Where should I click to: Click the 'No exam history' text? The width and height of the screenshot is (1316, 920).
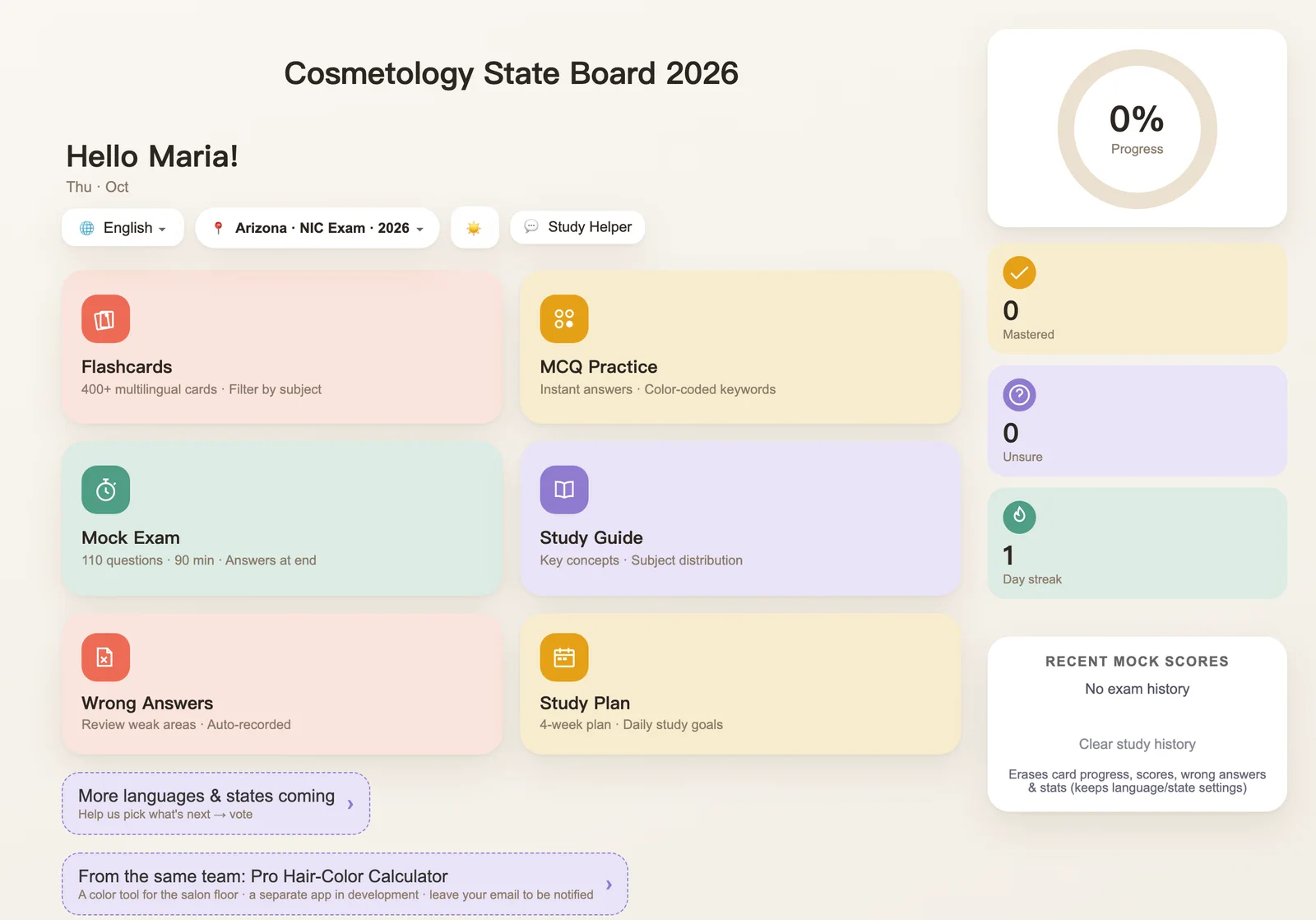pos(1138,689)
